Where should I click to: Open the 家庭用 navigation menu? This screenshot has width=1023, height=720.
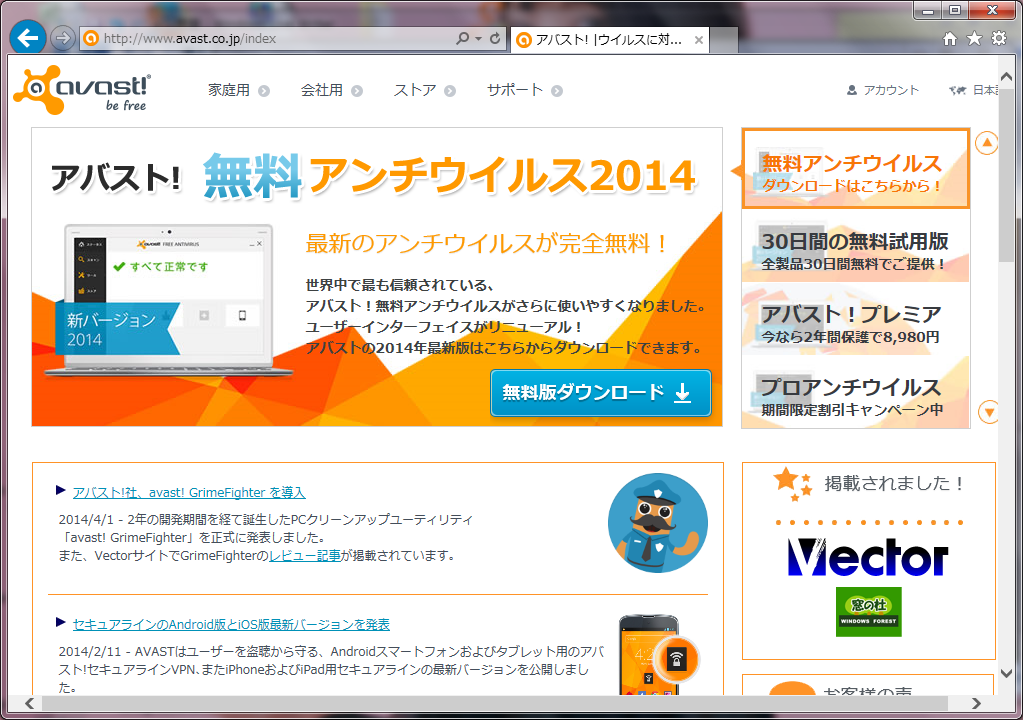point(229,90)
